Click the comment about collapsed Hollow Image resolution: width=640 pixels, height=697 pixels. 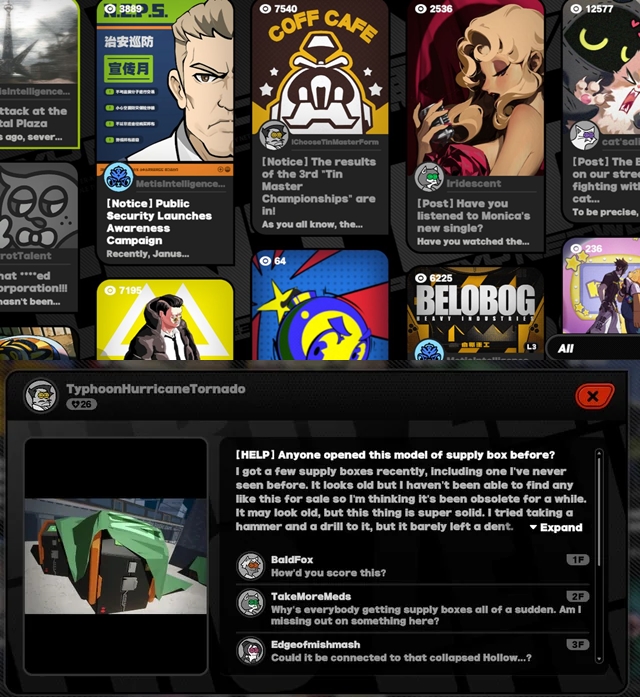tap(401, 657)
